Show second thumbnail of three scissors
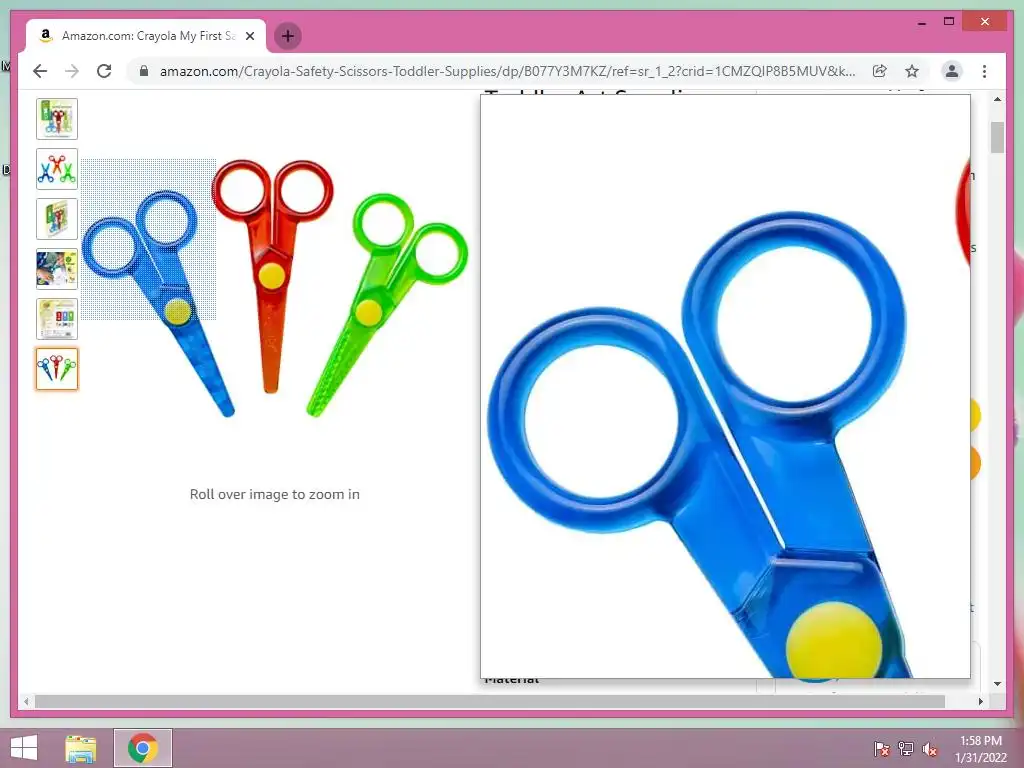1024x768 pixels. [57, 169]
